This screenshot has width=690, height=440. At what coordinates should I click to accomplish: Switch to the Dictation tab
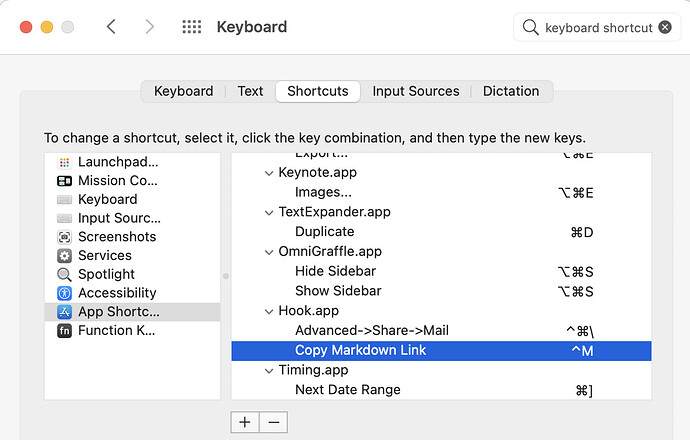click(511, 91)
